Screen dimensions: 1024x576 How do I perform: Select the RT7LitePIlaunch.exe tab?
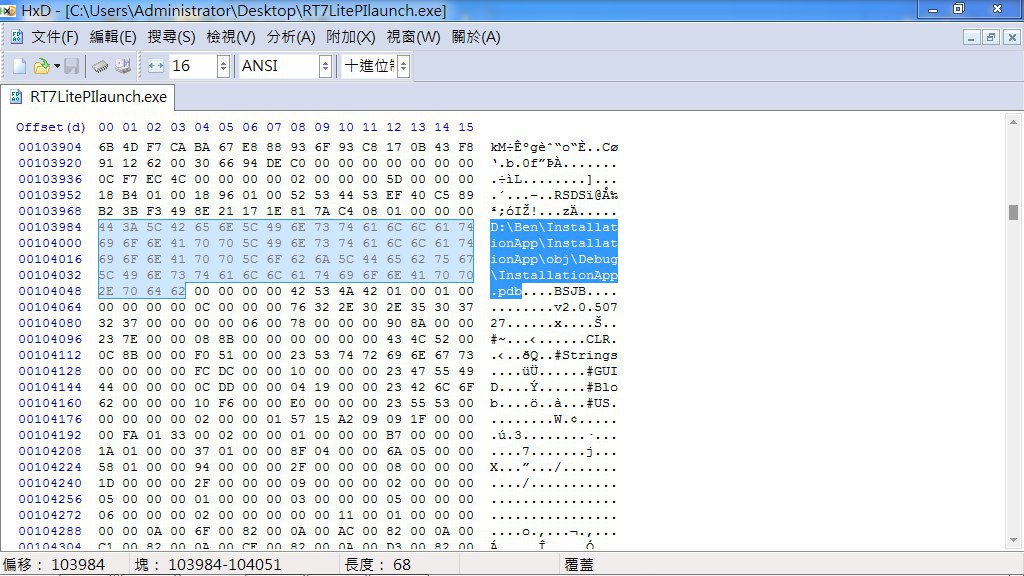click(x=88, y=97)
